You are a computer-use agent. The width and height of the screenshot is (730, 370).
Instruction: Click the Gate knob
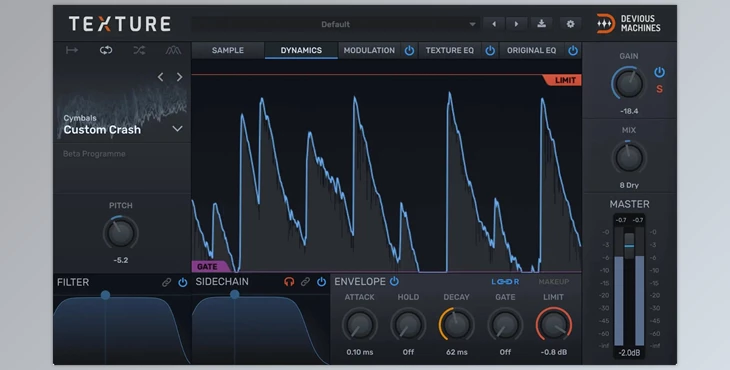coord(505,324)
